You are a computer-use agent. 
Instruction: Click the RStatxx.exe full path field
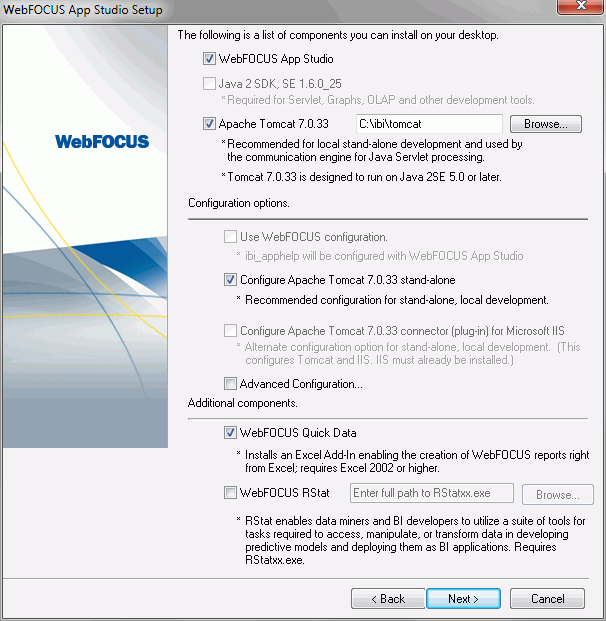coord(432,493)
